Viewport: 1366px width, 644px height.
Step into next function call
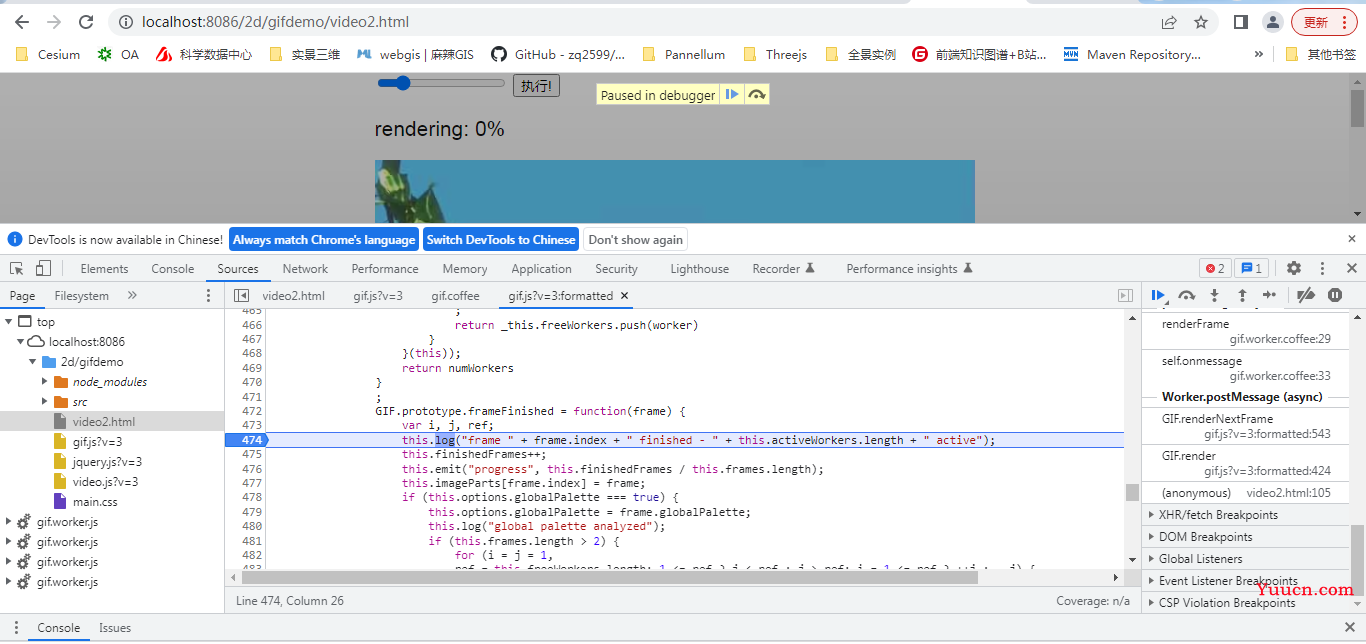(1214, 295)
